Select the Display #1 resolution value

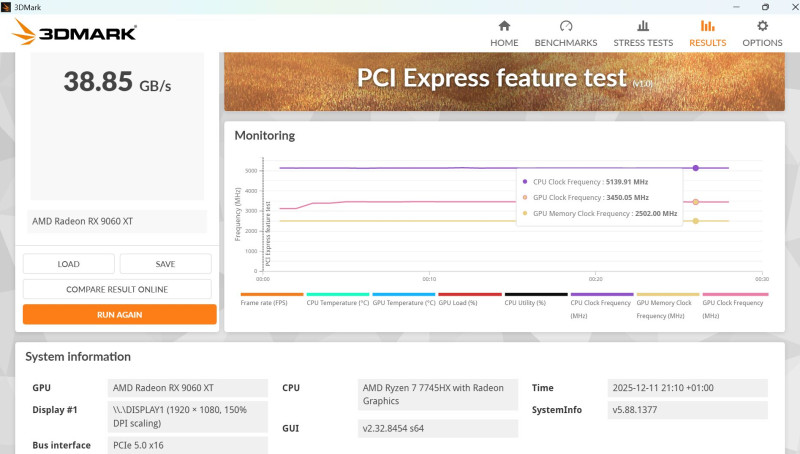[188, 417]
